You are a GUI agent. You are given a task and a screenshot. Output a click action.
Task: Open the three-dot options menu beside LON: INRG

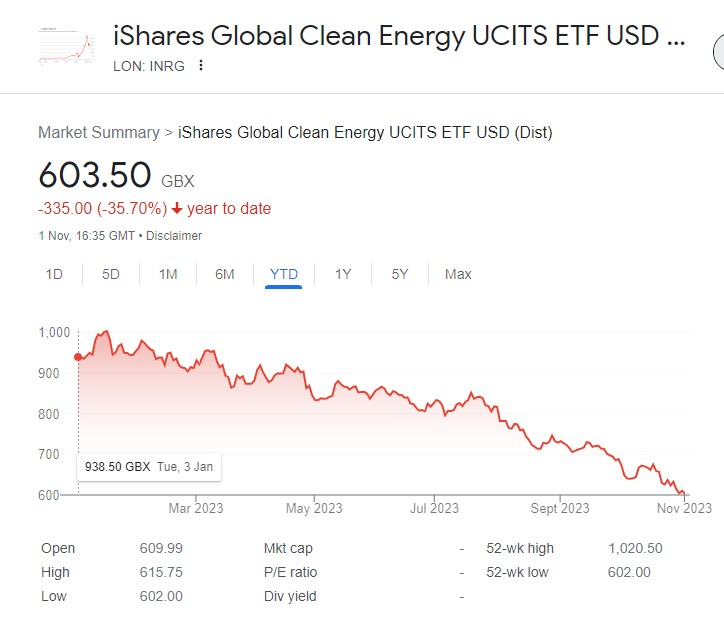(201, 65)
